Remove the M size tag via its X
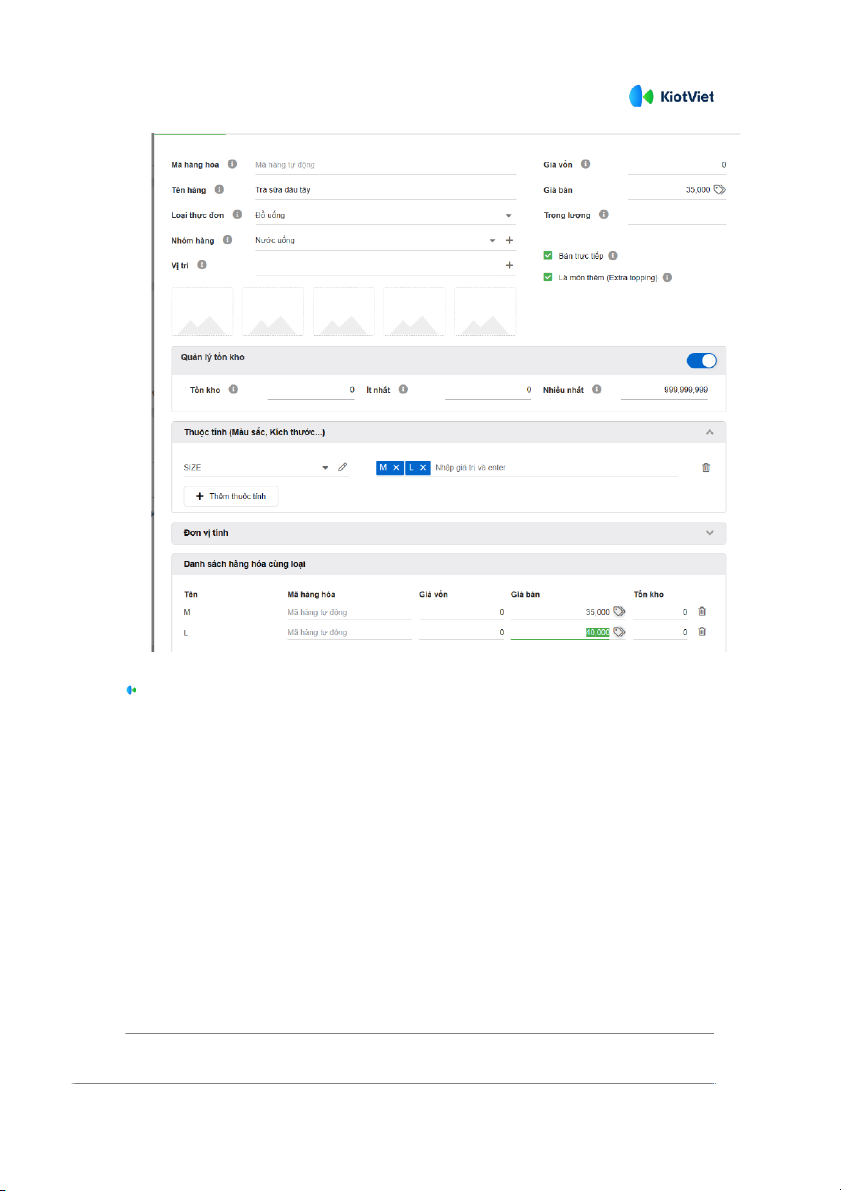The image size is (841, 1191). pos(396,467)
